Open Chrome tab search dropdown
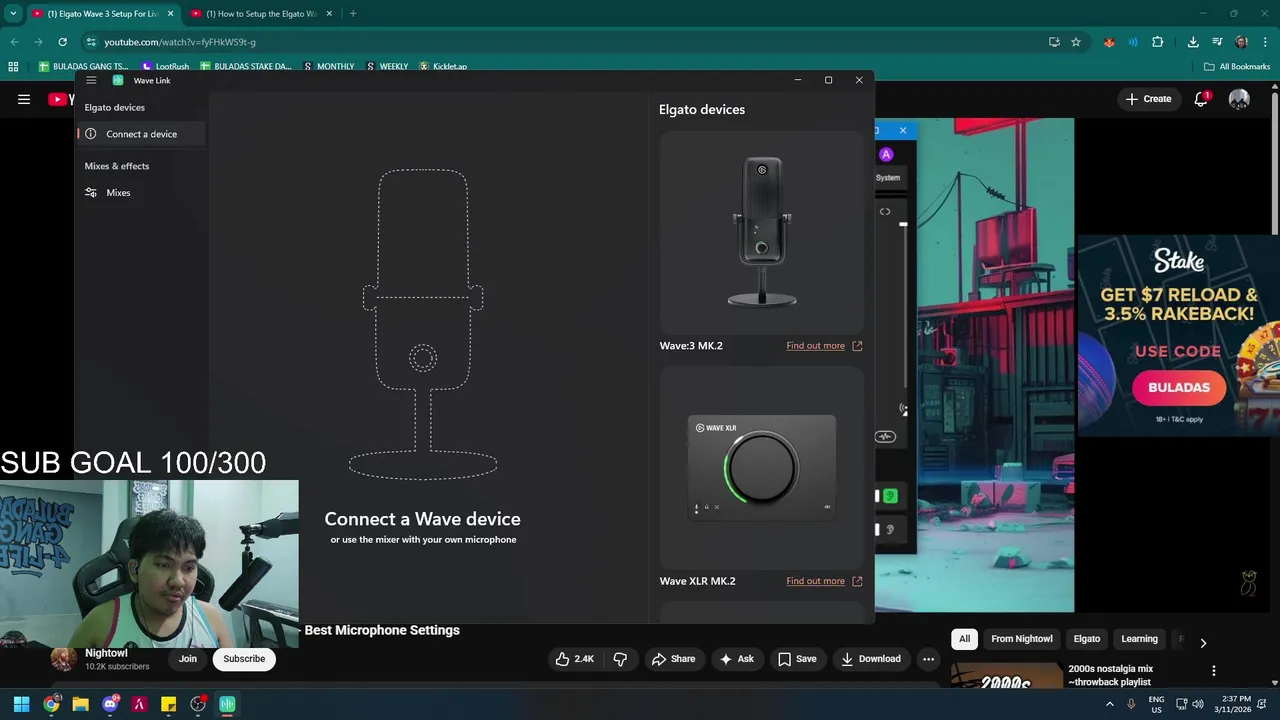This screenshot has width=1280, height=720. click(13, 14)
